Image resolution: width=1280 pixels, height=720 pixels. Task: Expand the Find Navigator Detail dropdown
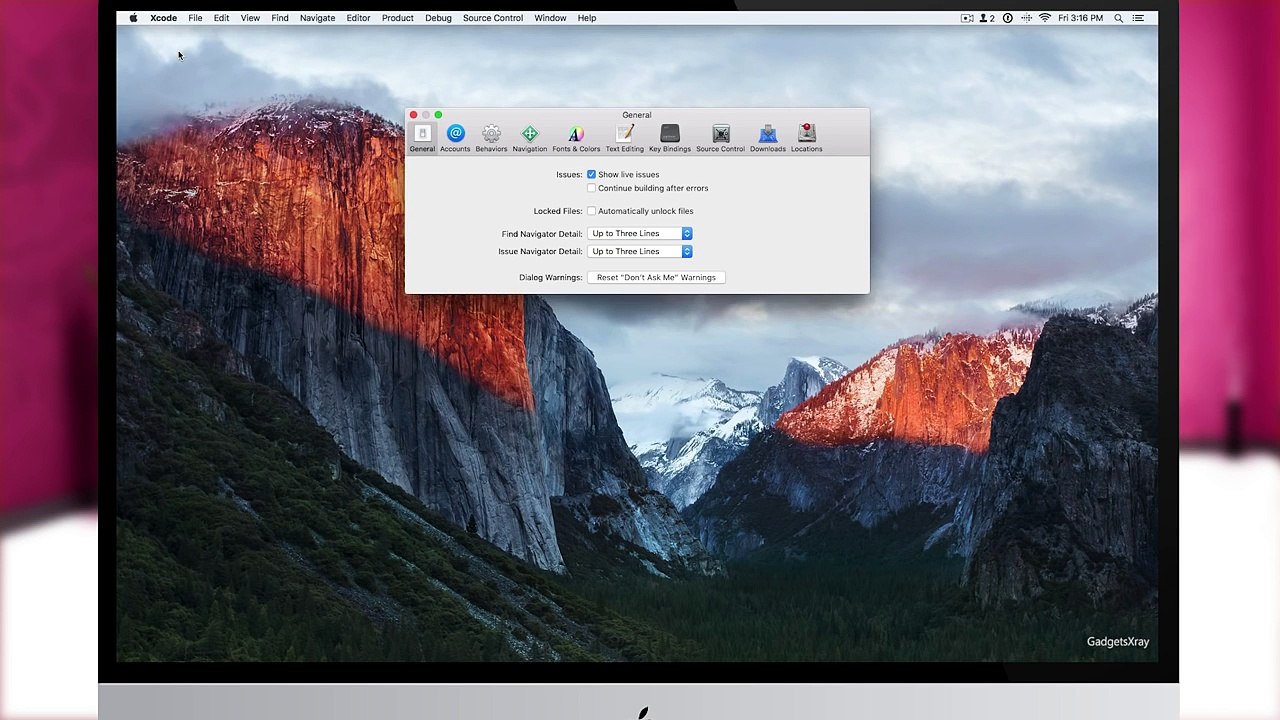click(x=640, y=233)
